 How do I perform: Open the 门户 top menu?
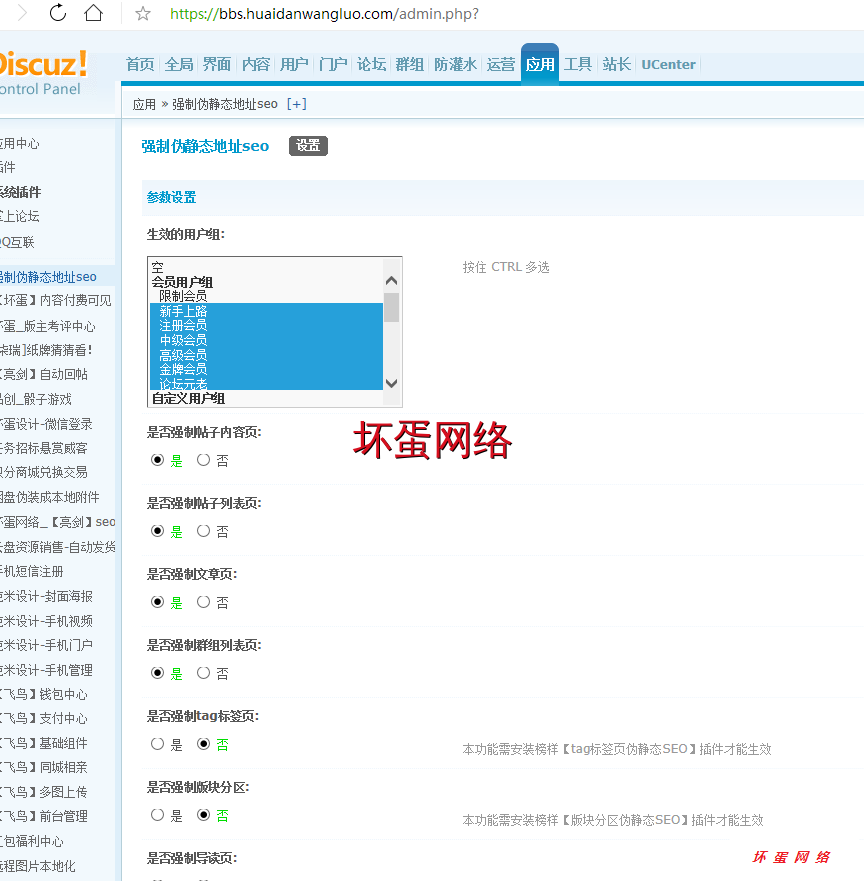click(x=333, y=65)
